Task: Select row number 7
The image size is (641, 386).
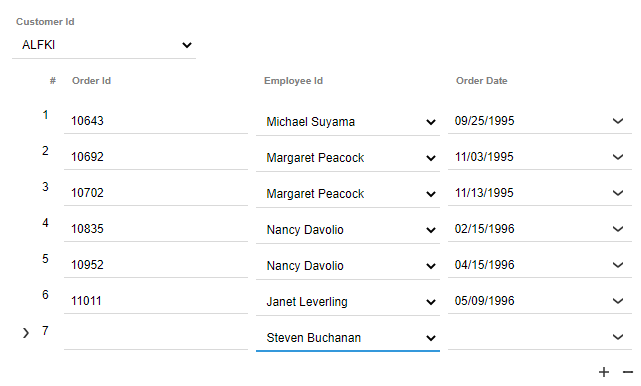Action: tap(45, 331)
